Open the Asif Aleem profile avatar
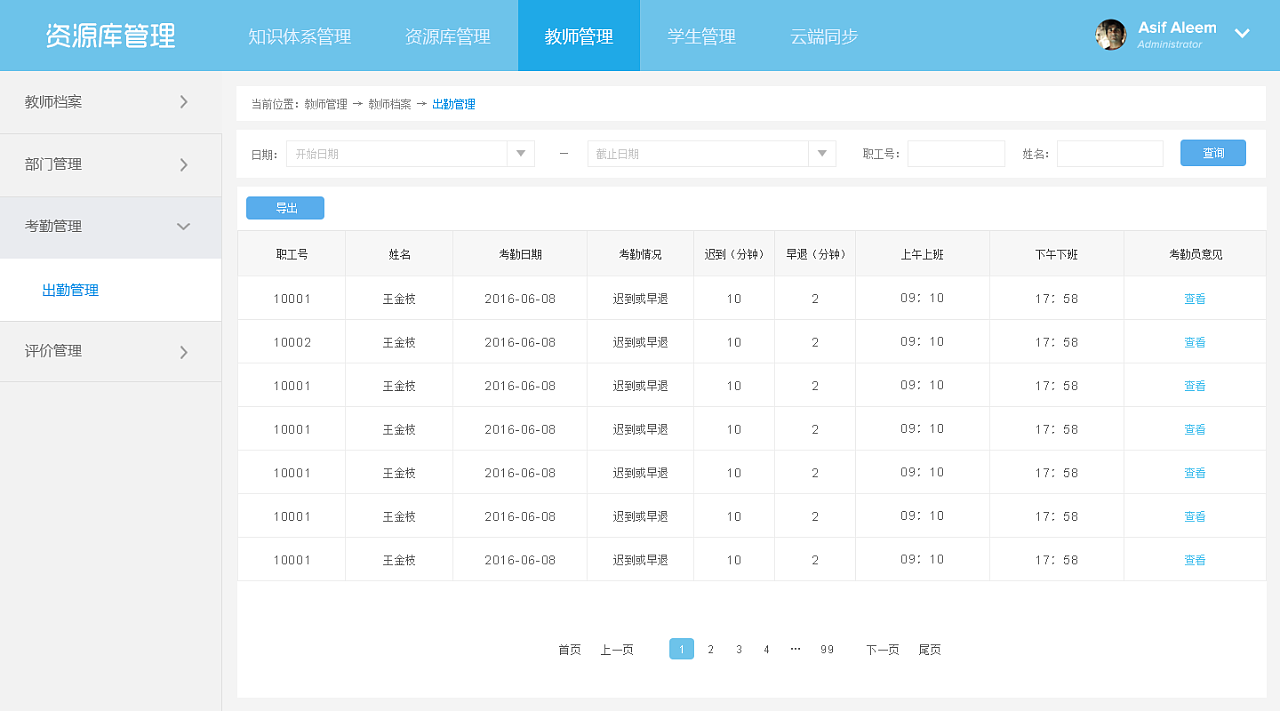1280x711 pixels. [1110, 34]
